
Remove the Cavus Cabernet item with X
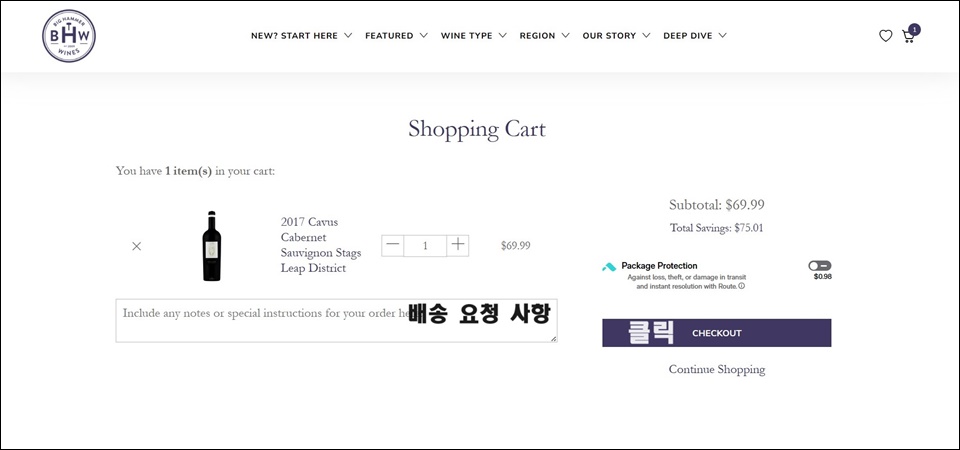[137, 246]
